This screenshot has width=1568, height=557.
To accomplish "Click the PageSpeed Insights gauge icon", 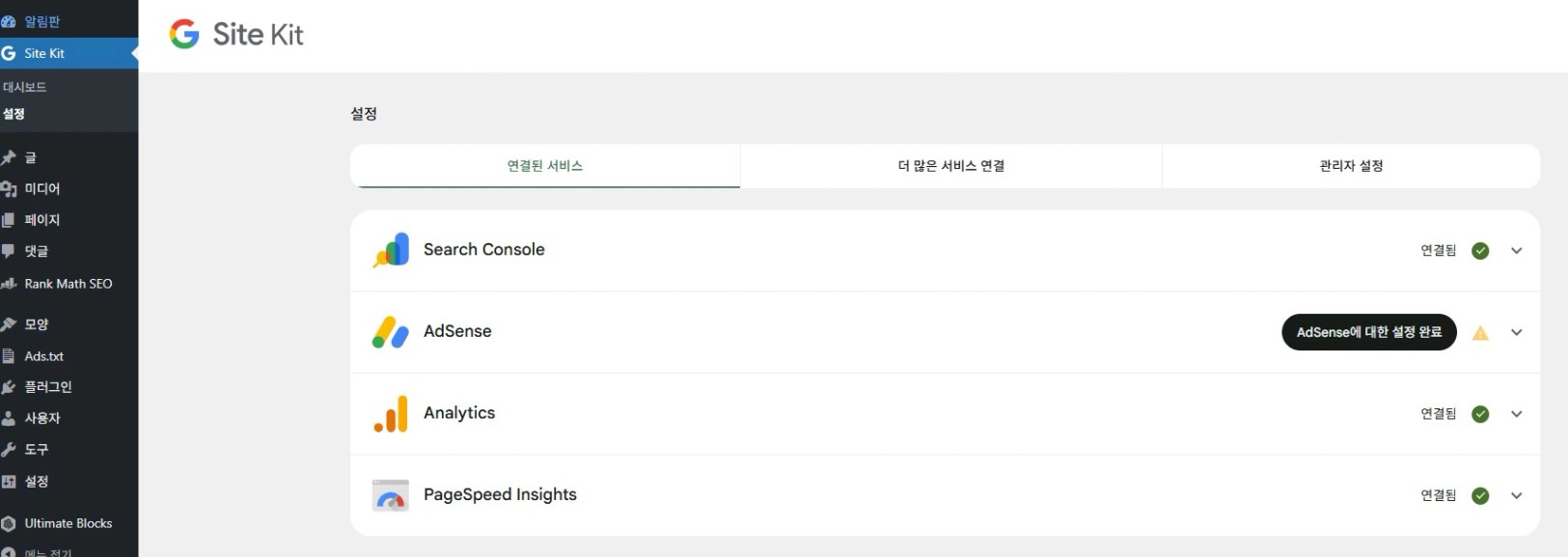I will pyautogui.click(x=391, y=495).
